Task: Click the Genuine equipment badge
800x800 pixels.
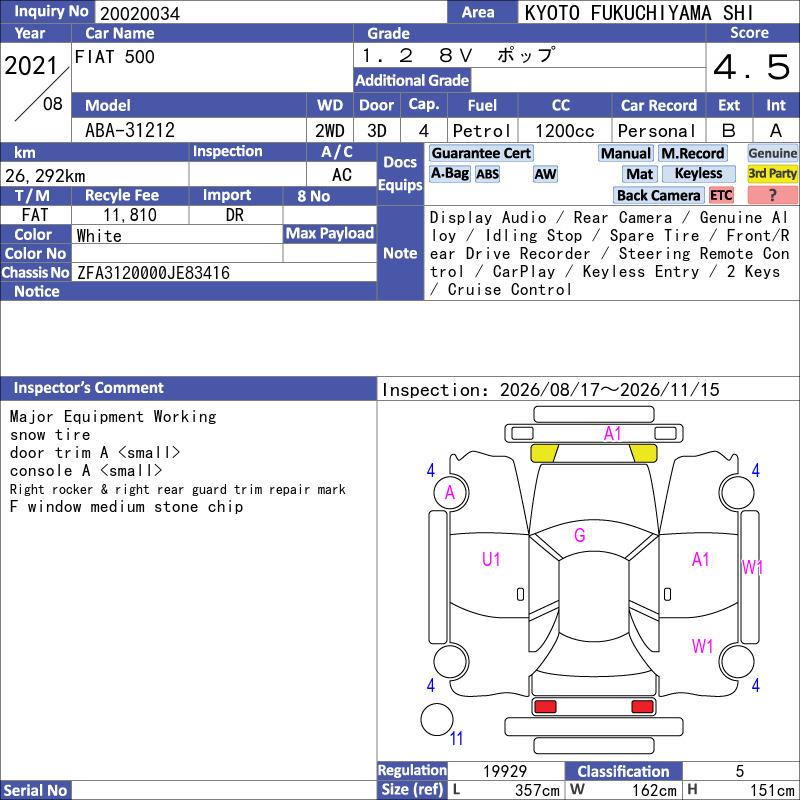Action: 772,153
